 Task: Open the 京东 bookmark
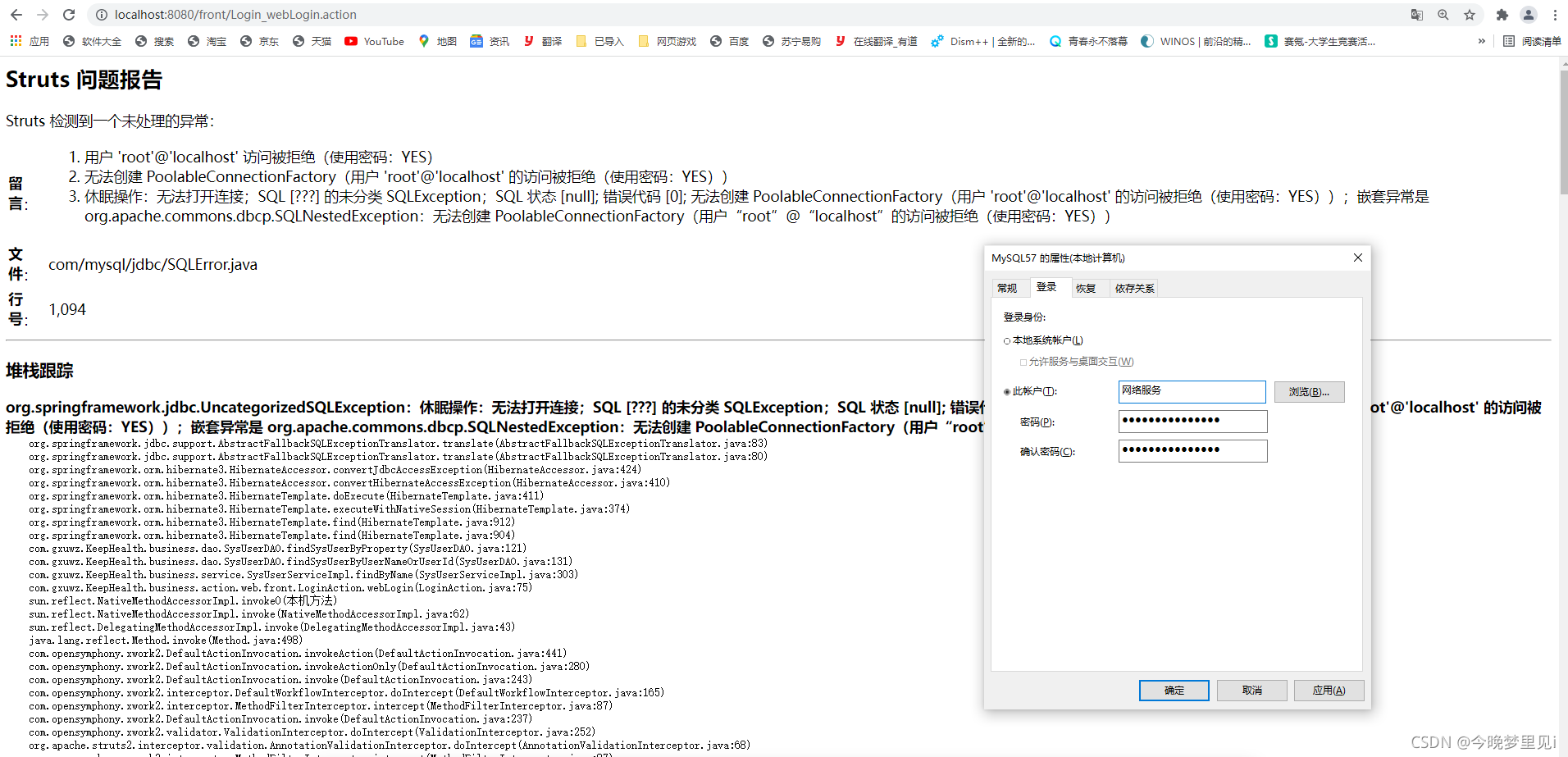pos(259,41)
